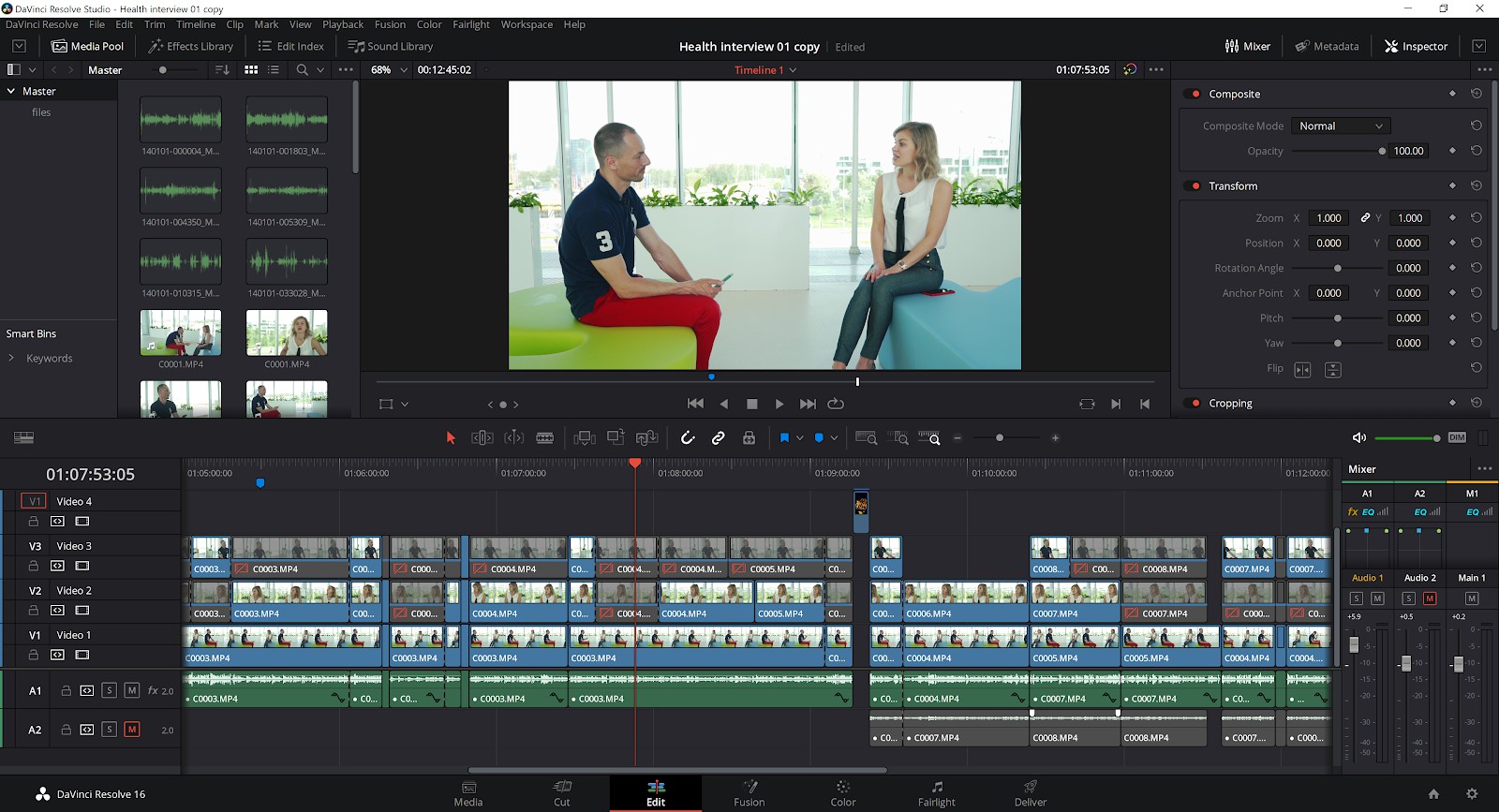
Task: Adjust the Opacity slider handle
Action: 1382,151
